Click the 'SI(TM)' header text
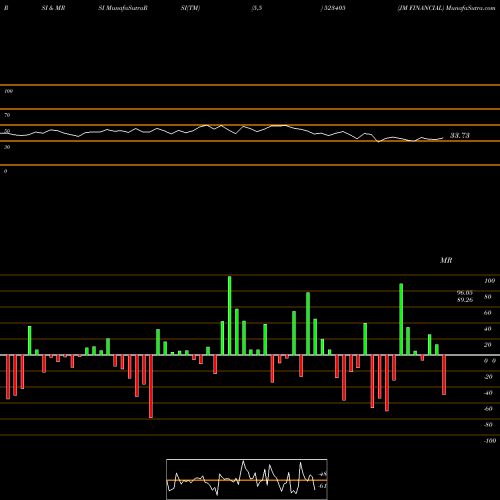Viewport: 500px width, 500px height. point(190,8)
